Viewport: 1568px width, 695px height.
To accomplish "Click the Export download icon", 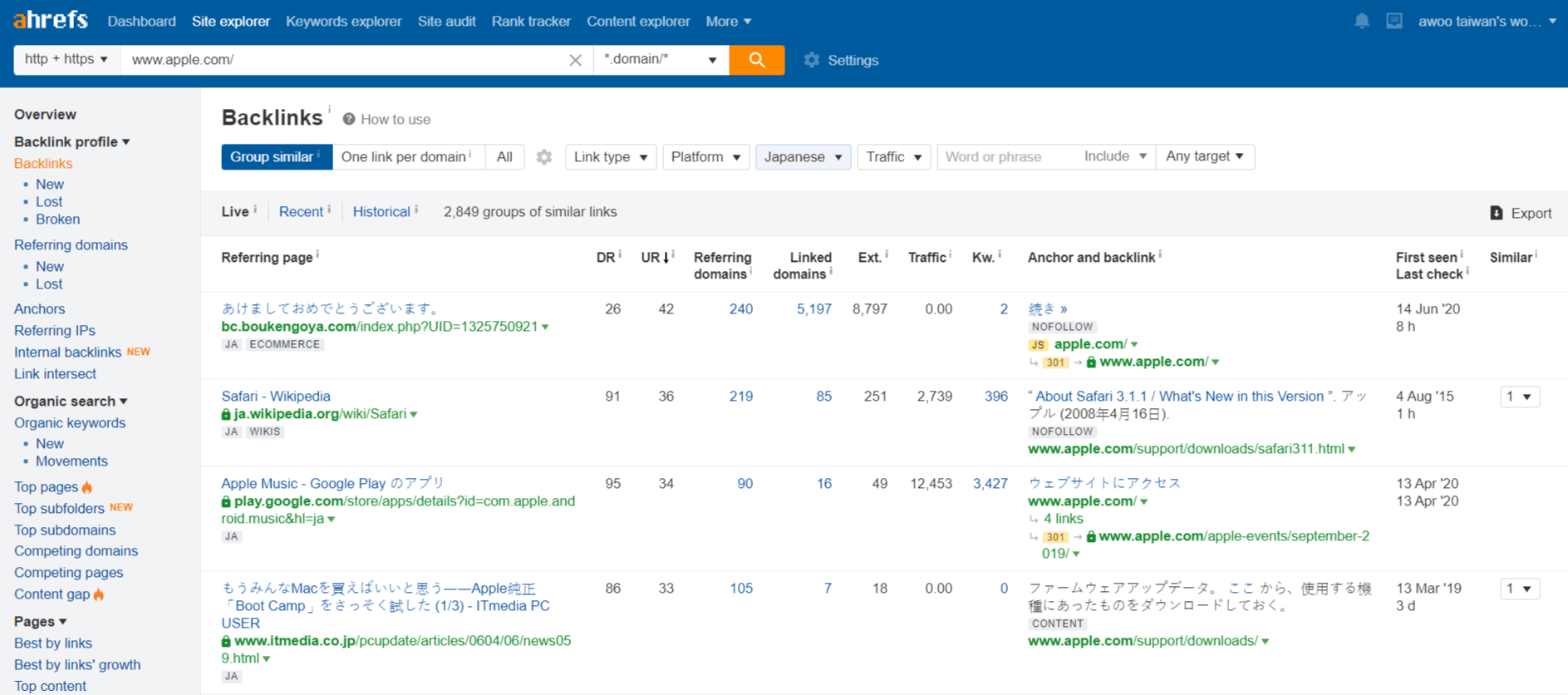I will pos(1497,213).
